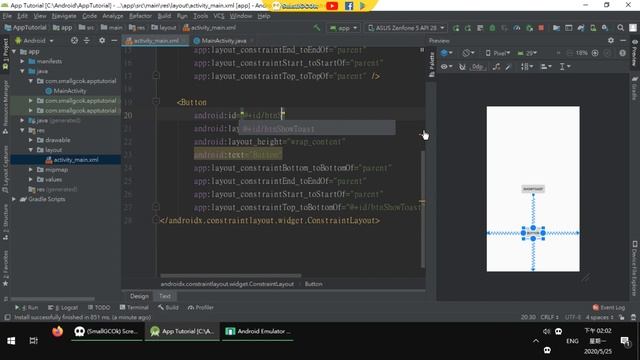Viewport: 640px width, 360px height.
Task: Open the Profiler gauge icon in toolbar
Action: (x=517, y=28)
